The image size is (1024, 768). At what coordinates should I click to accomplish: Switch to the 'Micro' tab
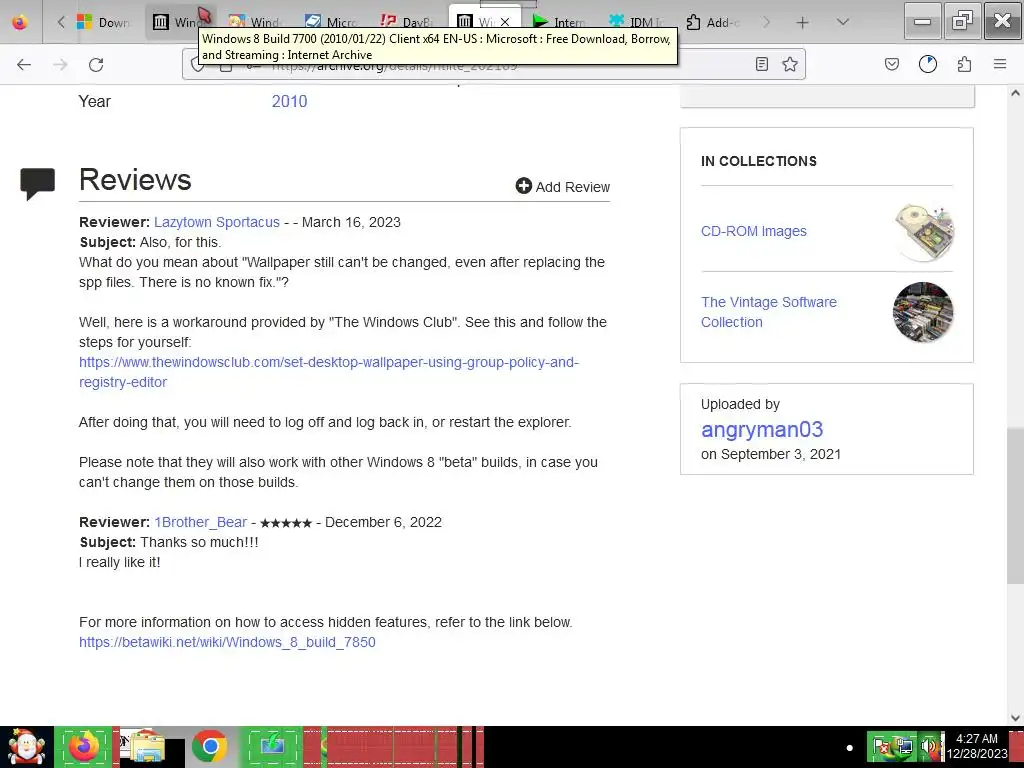(x=331, y=22)
